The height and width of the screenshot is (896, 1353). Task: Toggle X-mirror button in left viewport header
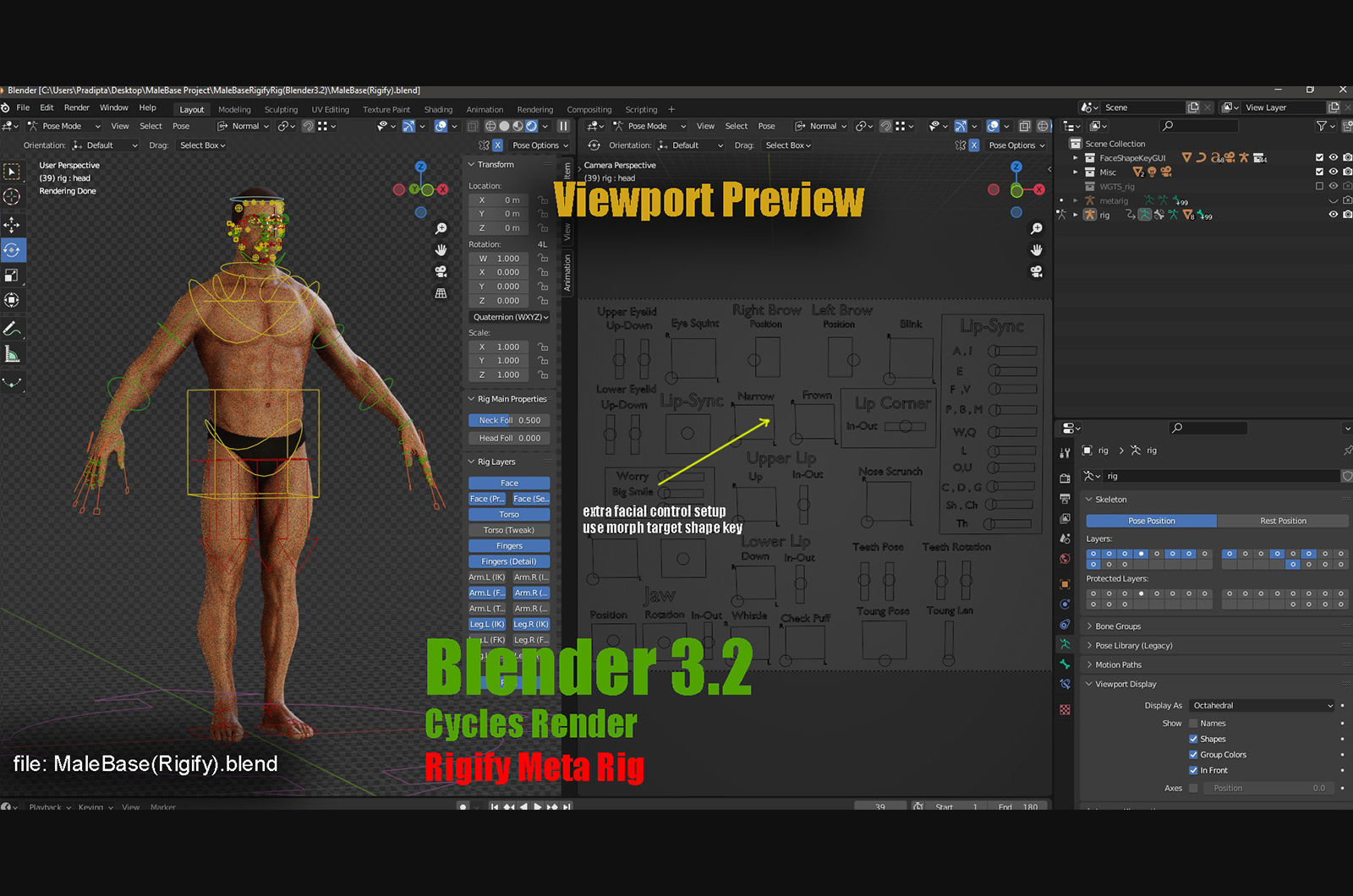coord(497,145)
